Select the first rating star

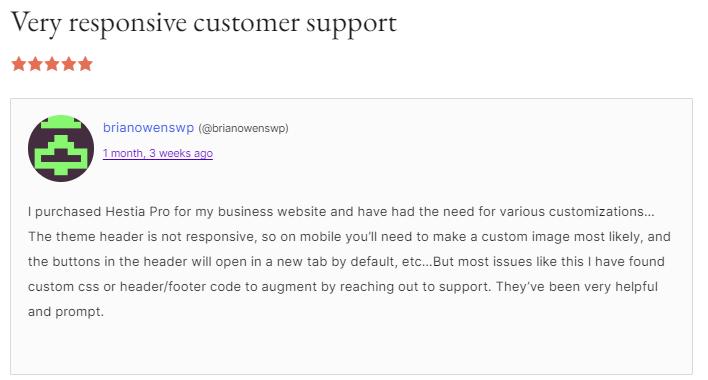point(19,64)
